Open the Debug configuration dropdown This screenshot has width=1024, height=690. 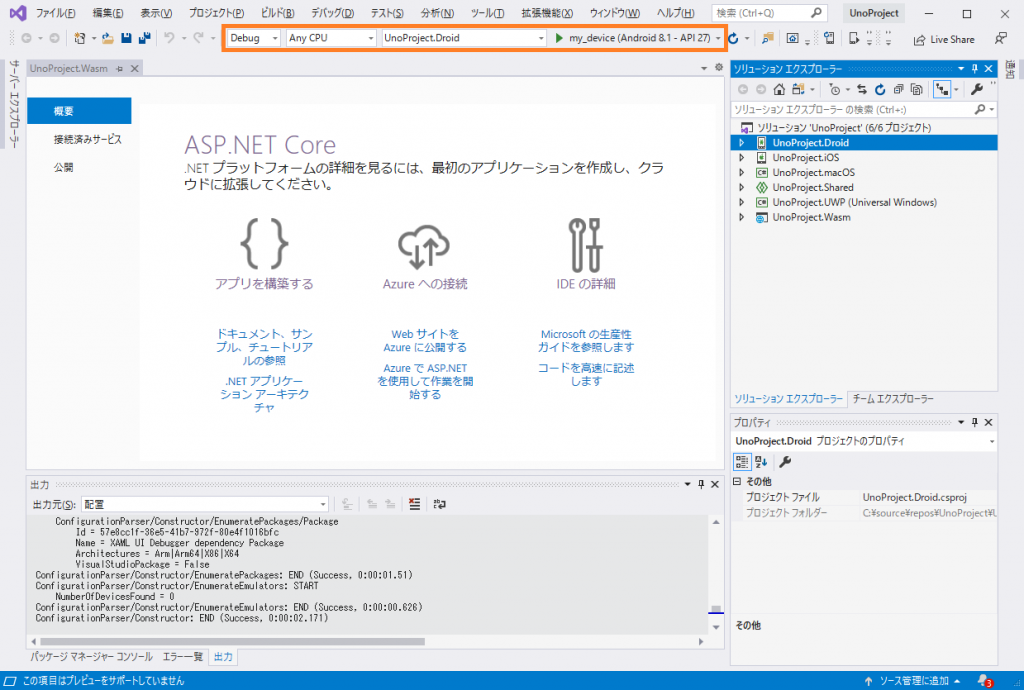254,38
